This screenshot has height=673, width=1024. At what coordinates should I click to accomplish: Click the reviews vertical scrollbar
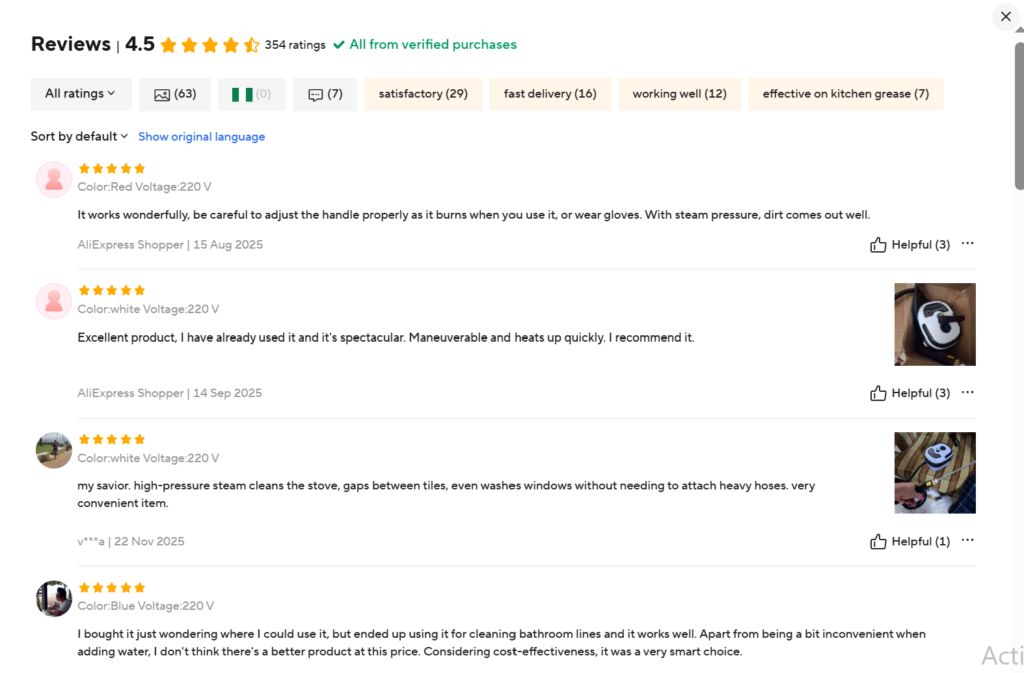click(1019, 116)
